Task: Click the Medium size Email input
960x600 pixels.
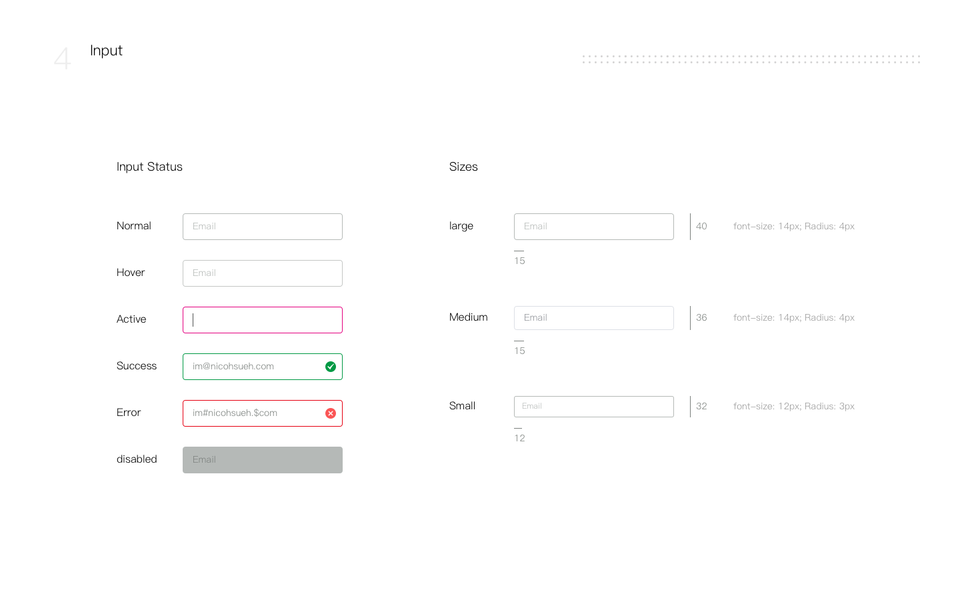Action: pyautogui.click(x=593, y=318)
